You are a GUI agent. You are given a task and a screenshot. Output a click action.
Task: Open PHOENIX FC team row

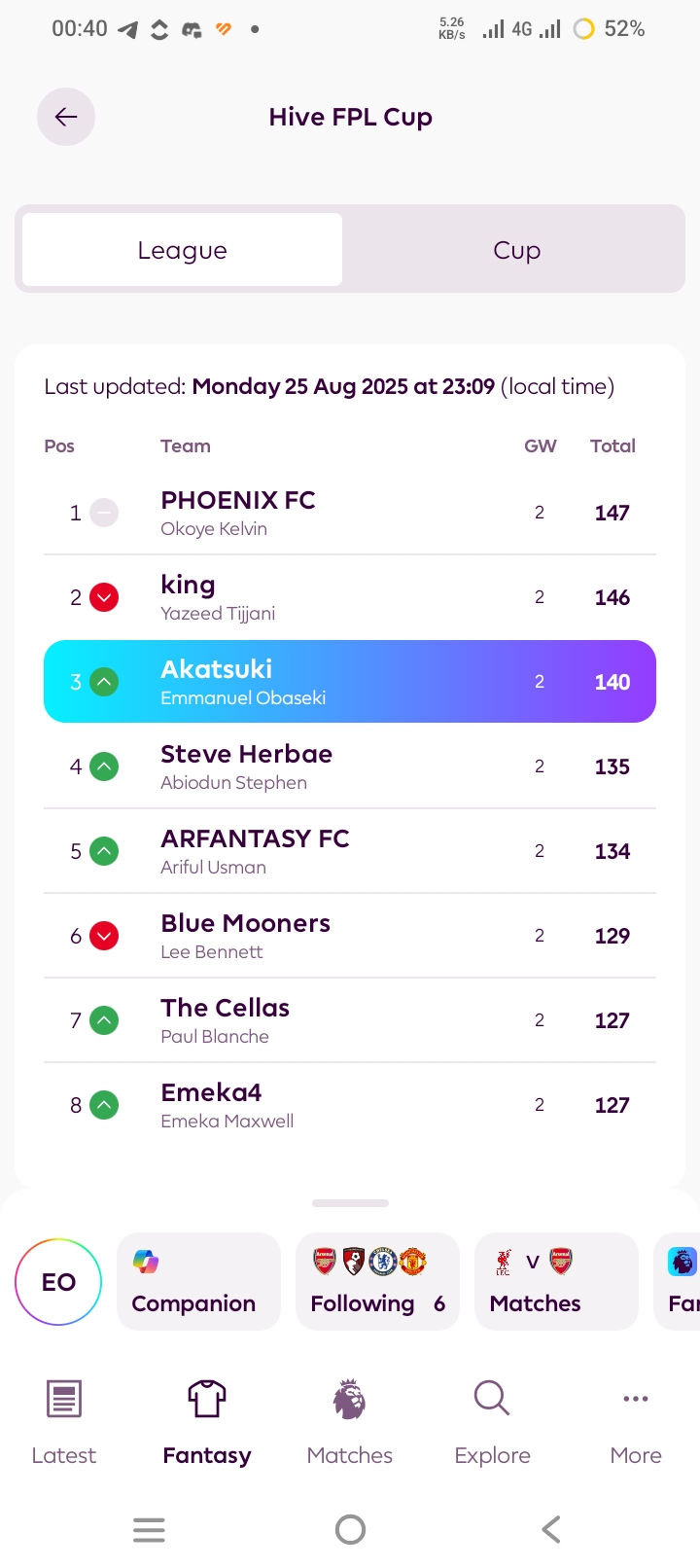[350, 513]
